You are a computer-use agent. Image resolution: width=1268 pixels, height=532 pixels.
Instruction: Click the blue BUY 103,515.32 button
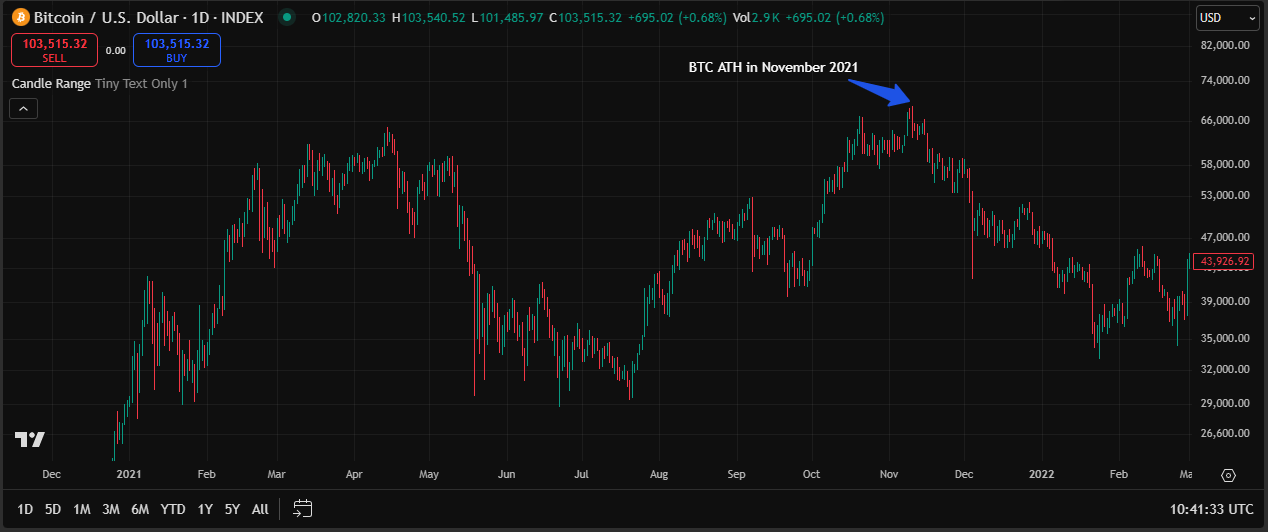(x=177, y=50)
